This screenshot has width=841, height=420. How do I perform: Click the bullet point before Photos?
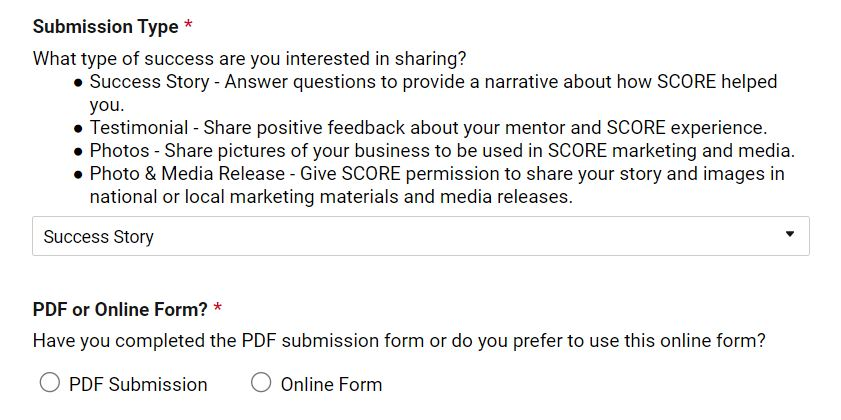click(78, 152)
